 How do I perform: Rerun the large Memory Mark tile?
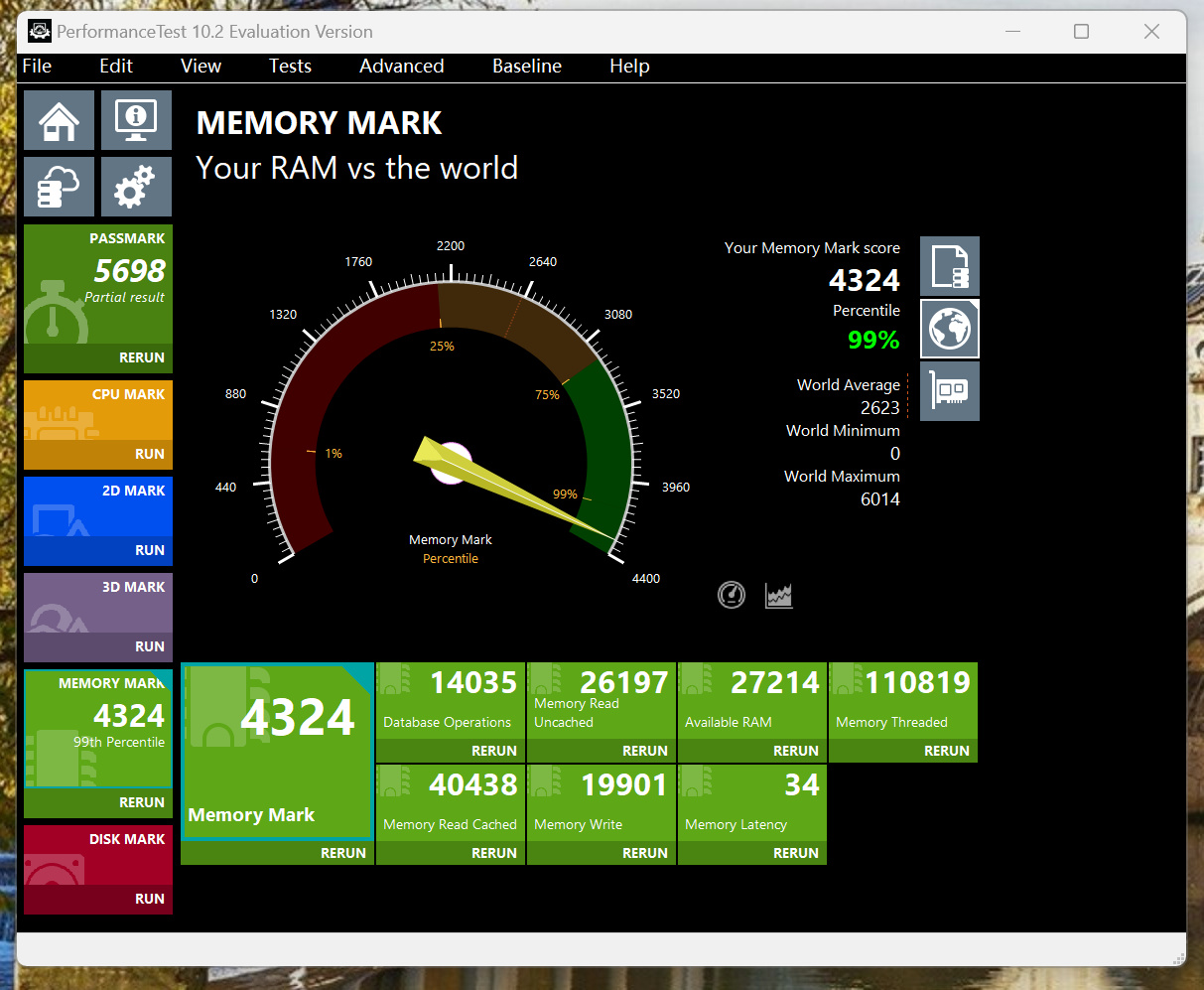[277, 853]
